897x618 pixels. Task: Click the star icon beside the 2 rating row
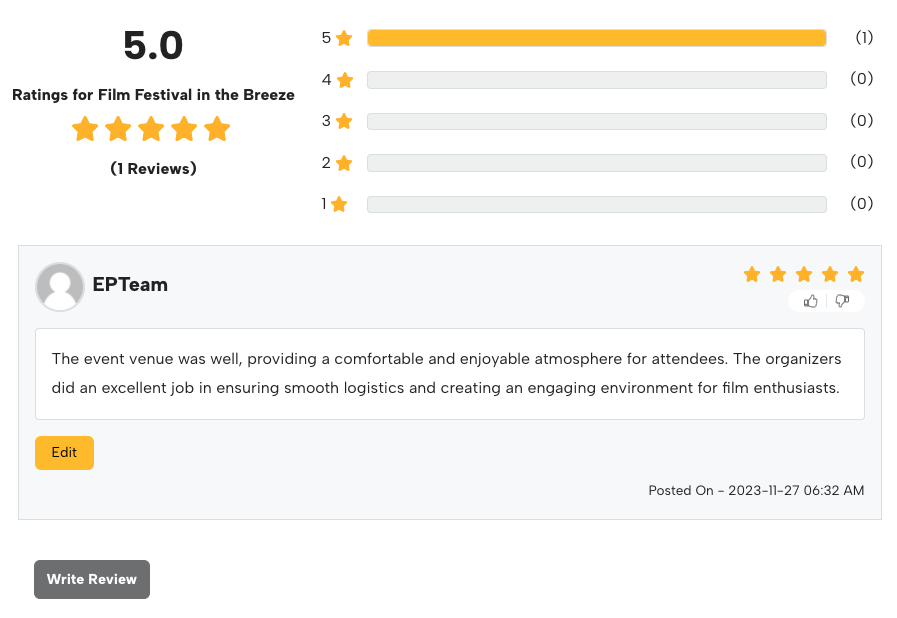click(x=344, y=163)
